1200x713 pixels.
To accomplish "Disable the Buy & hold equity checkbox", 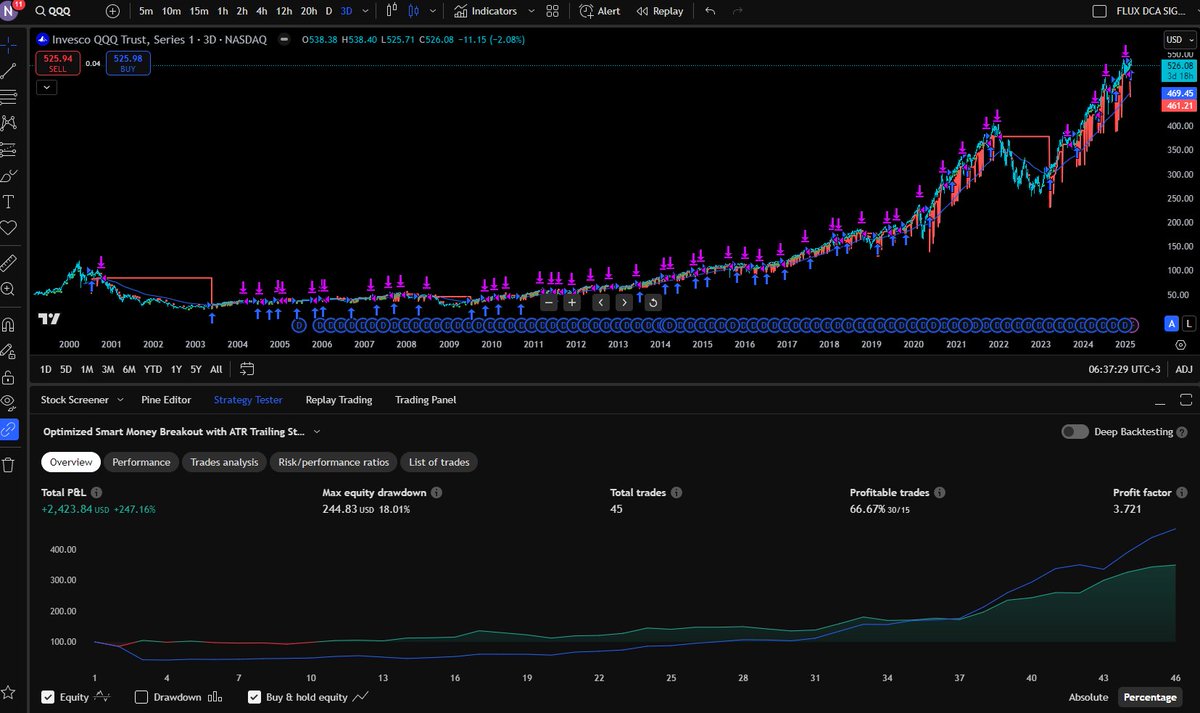I will click(255, 697).
